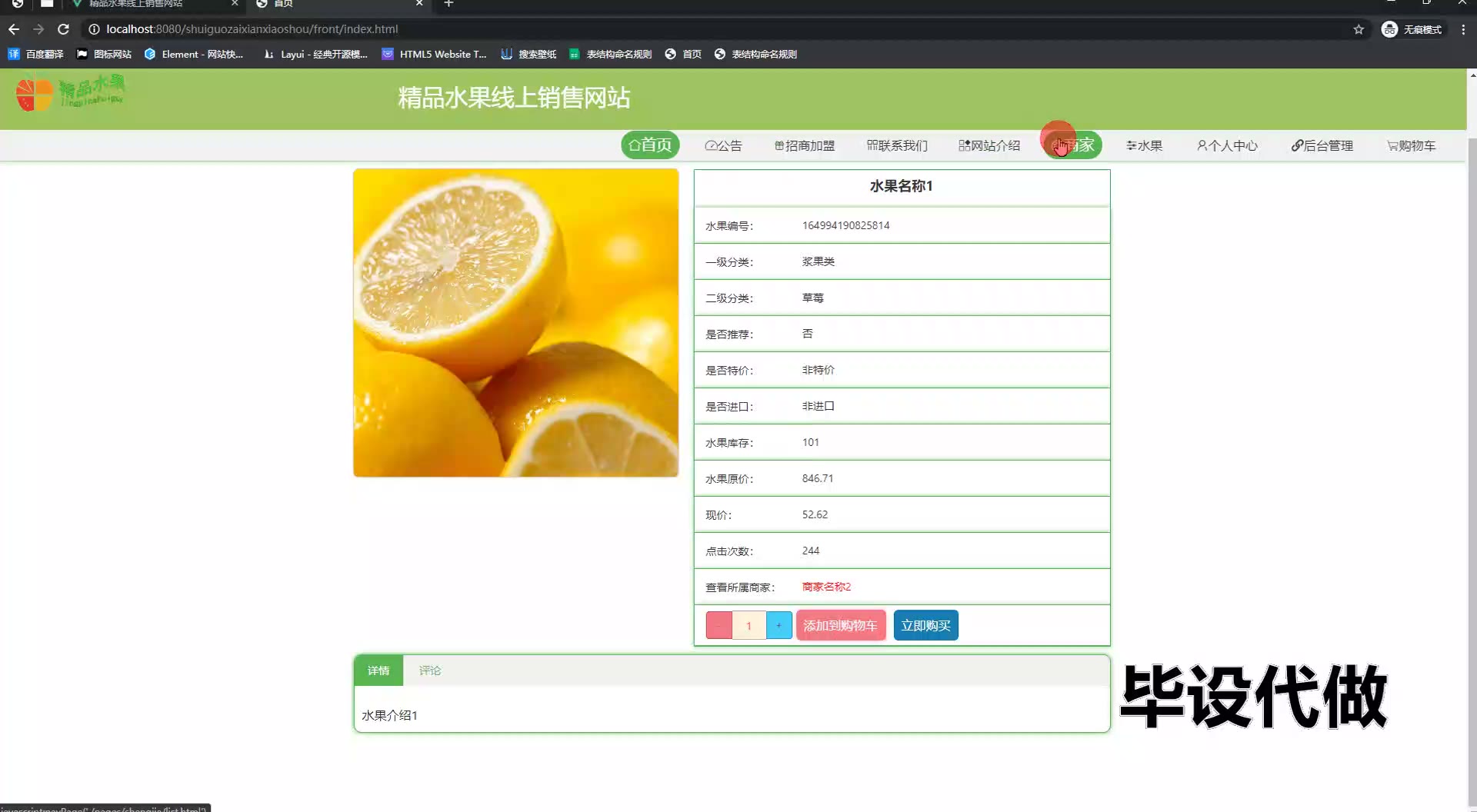Click the 水果名称1 title

tap(901, 186)
